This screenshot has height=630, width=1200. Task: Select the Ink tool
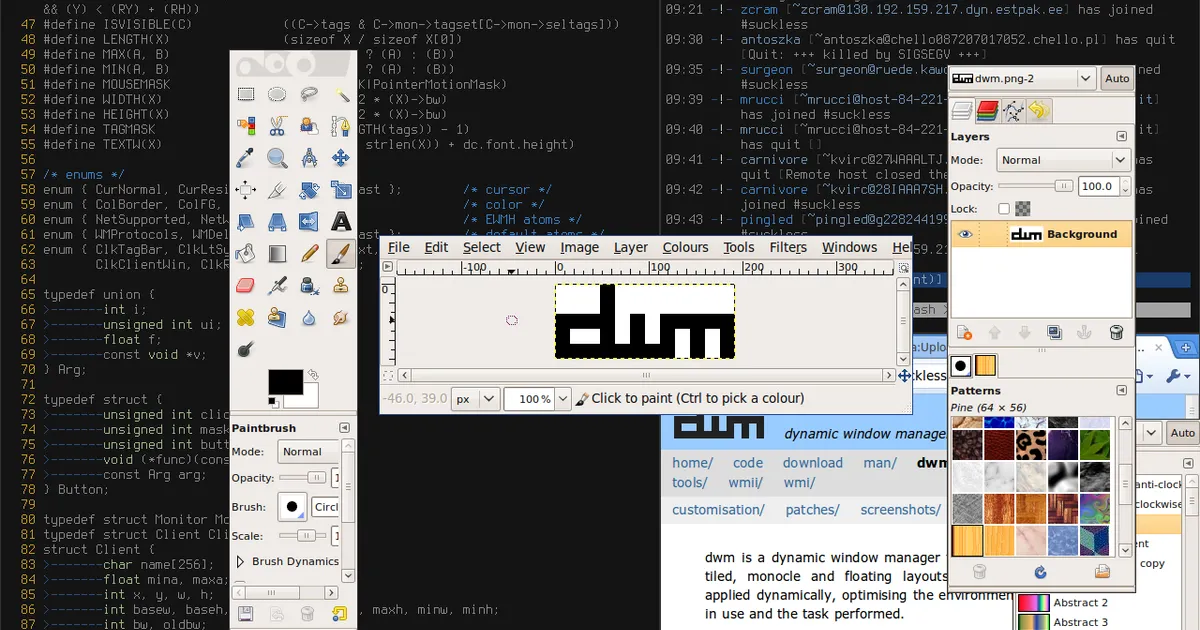(x=309, y=286)
